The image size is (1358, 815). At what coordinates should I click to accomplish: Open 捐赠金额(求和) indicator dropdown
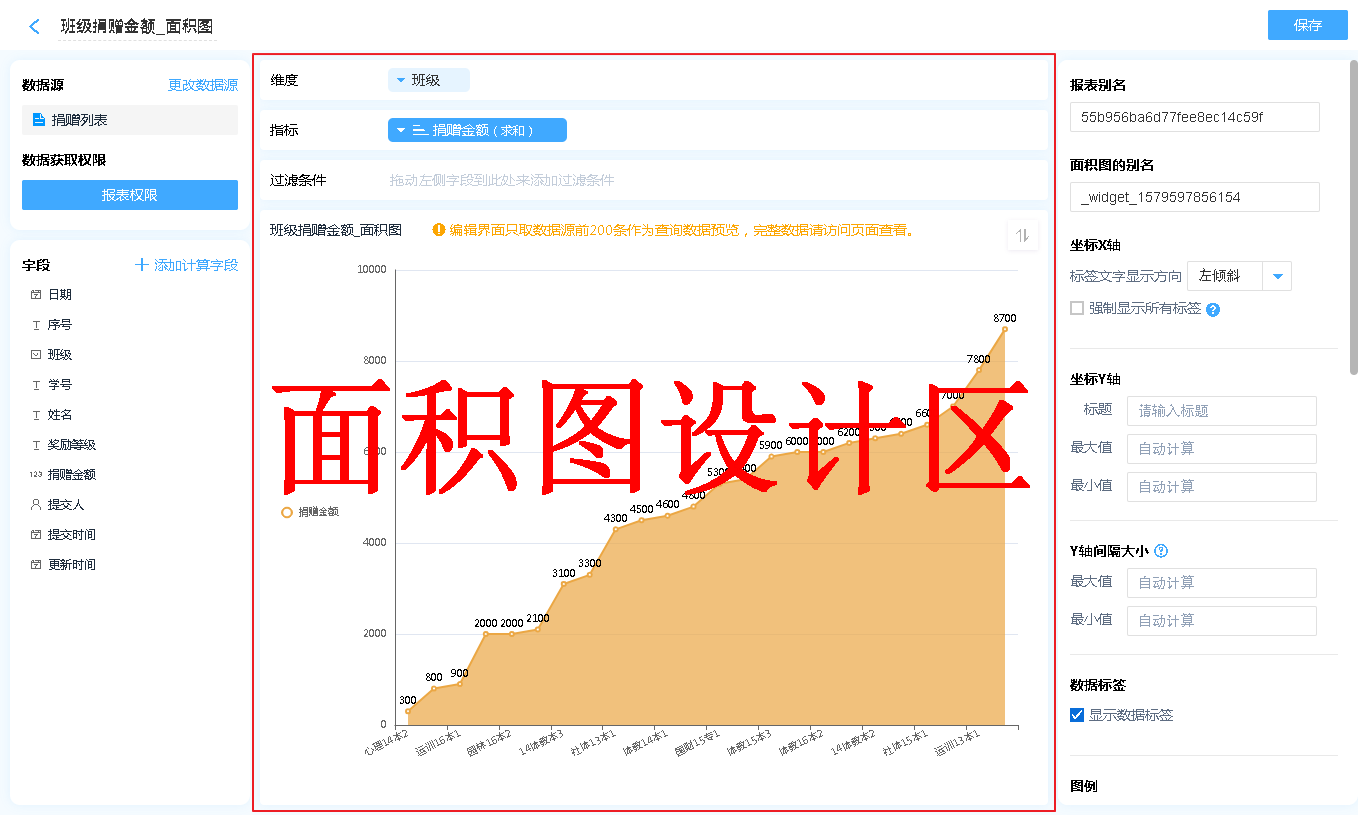(401, 130)
